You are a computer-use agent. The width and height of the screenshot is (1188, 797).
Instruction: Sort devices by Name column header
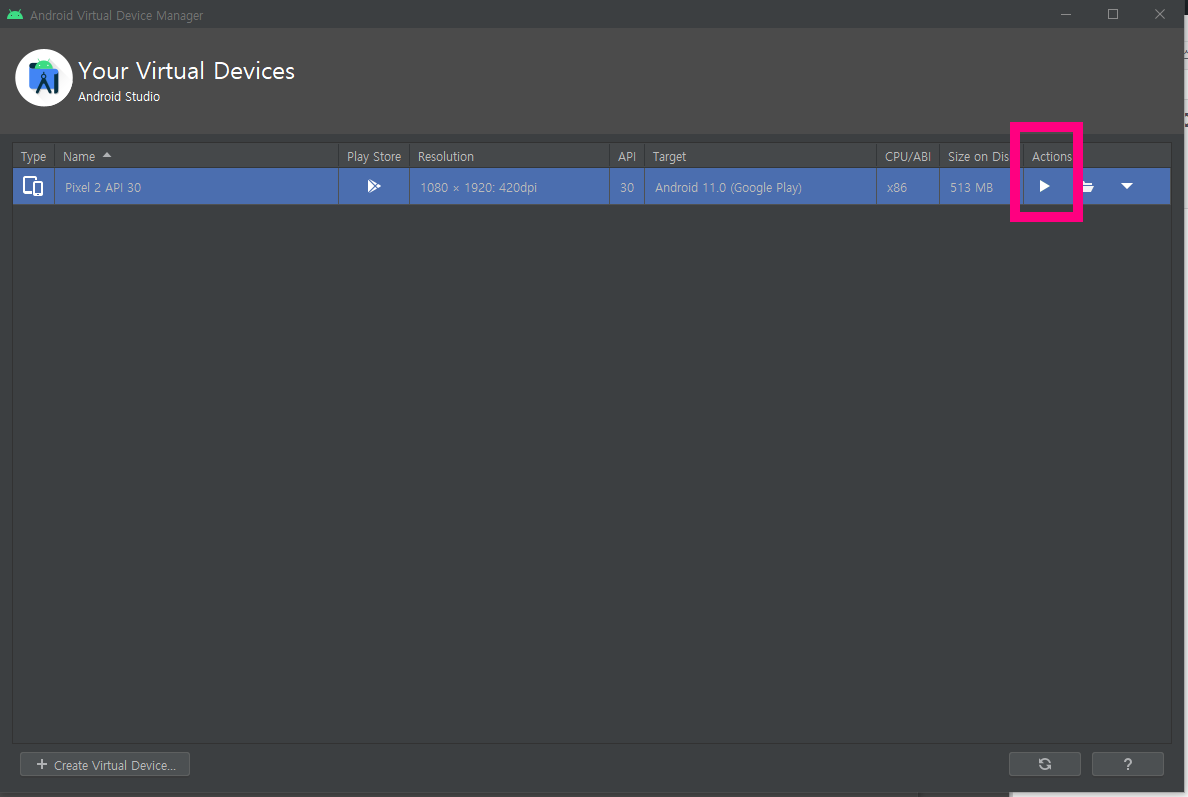pos(196,156)
